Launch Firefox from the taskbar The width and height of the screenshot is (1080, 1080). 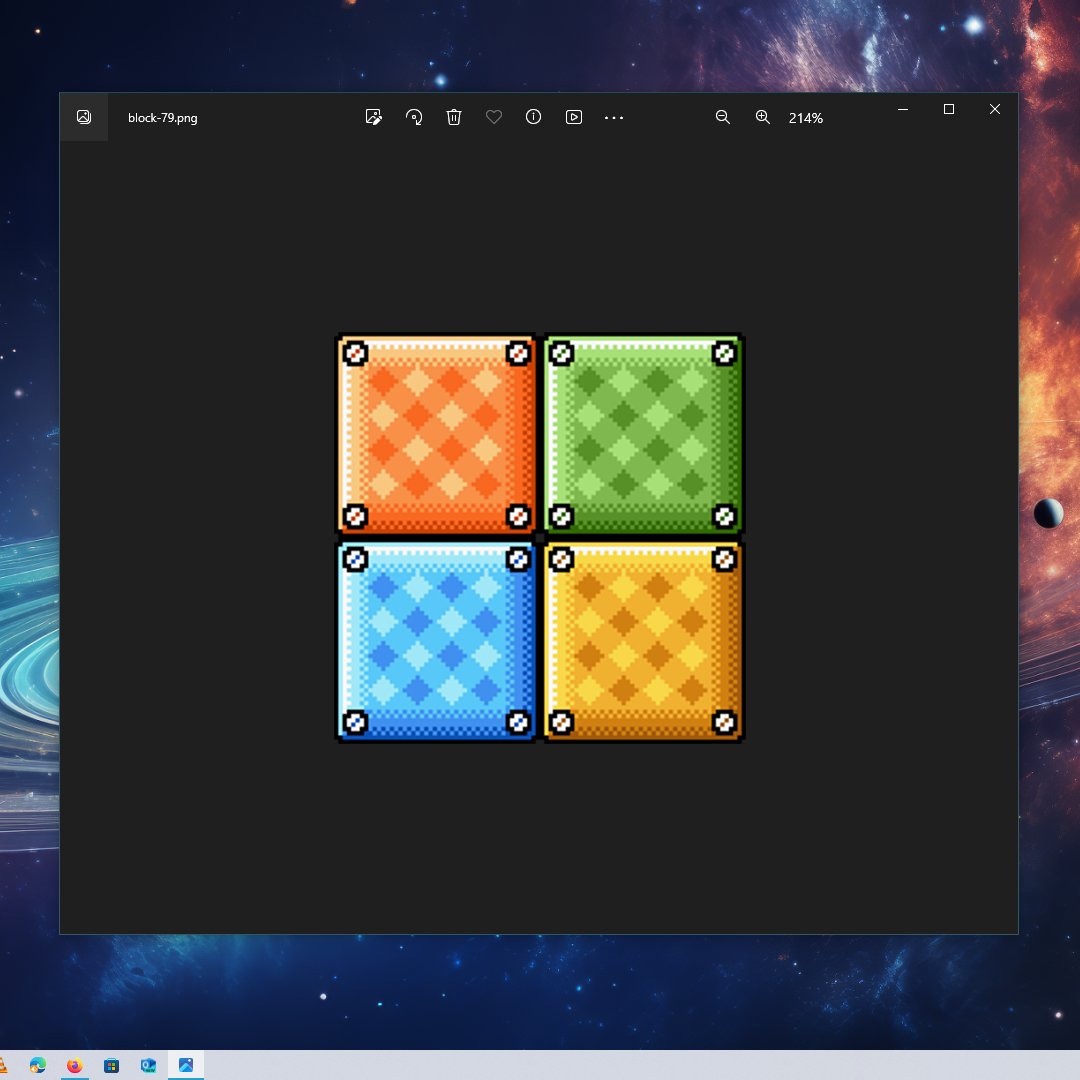coord(73,1065)
